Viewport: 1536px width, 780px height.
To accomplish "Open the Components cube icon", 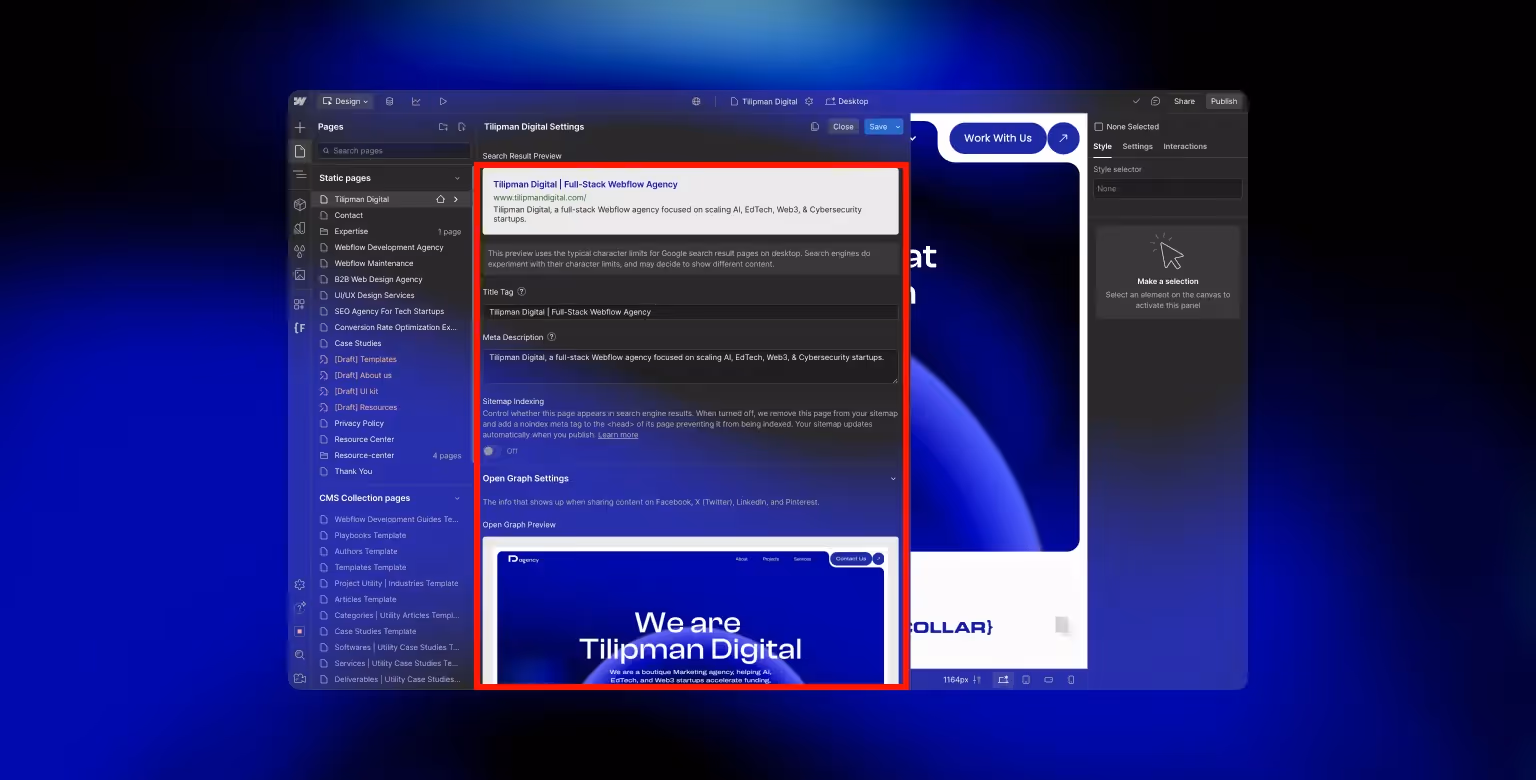I will 299,204.
